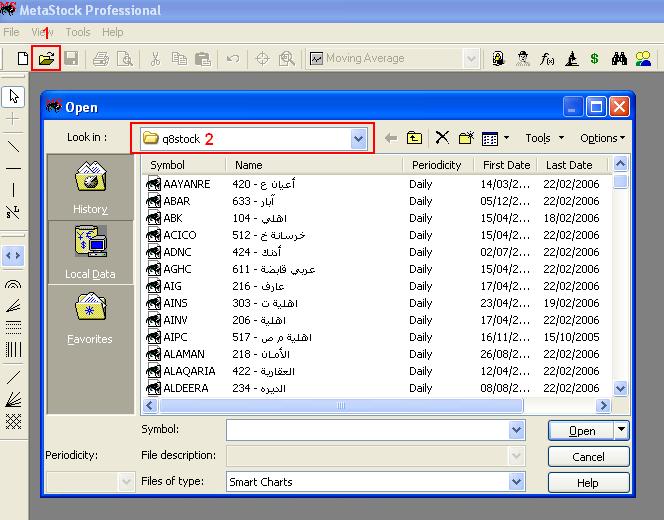The height and width of the screenshot is (520, 664).
Task: Open the Tools menu in menu bar
Action: pyautogui.click(x=78, y=32)
